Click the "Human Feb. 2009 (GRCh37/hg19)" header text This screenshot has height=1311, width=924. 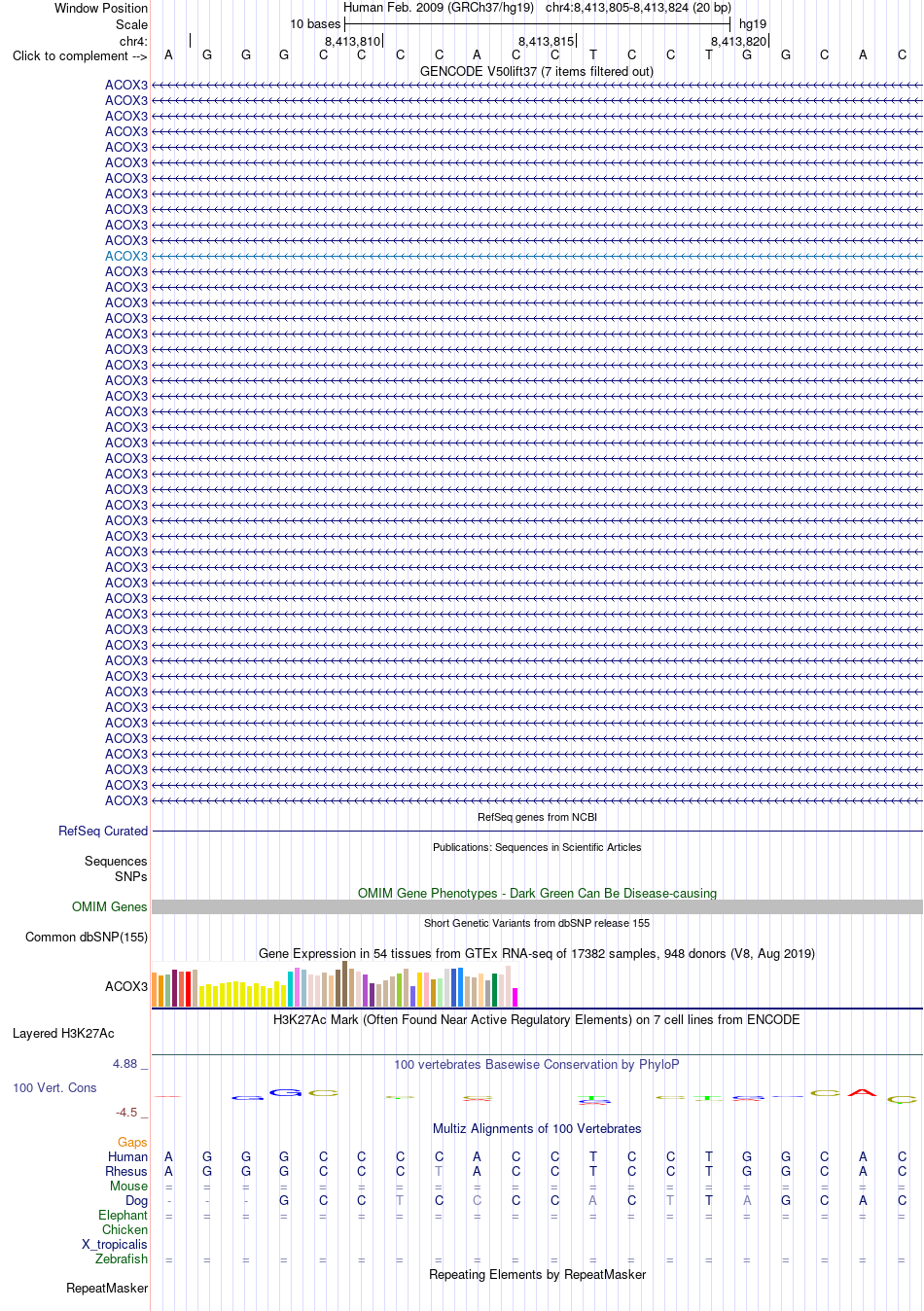(439, 7)
